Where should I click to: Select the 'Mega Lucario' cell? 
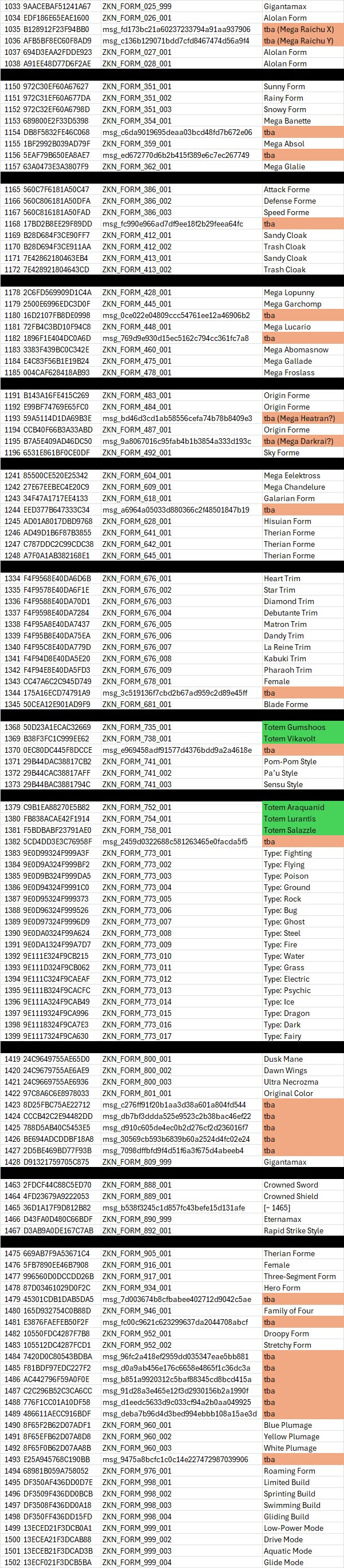287,327
